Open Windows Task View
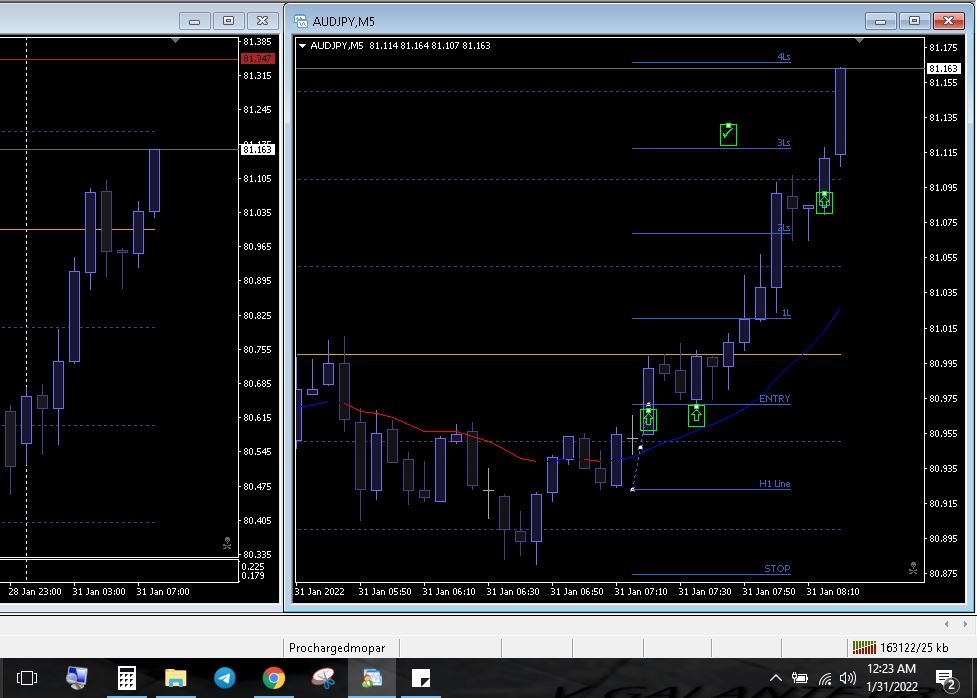Image resolution: width=977 pixels, height=698 pixels. pos(27,678)
